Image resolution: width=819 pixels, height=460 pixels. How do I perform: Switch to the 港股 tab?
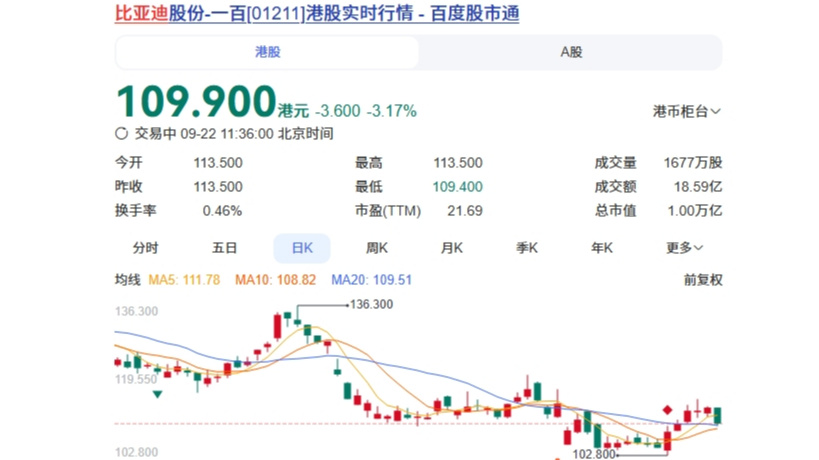point(267,52)
